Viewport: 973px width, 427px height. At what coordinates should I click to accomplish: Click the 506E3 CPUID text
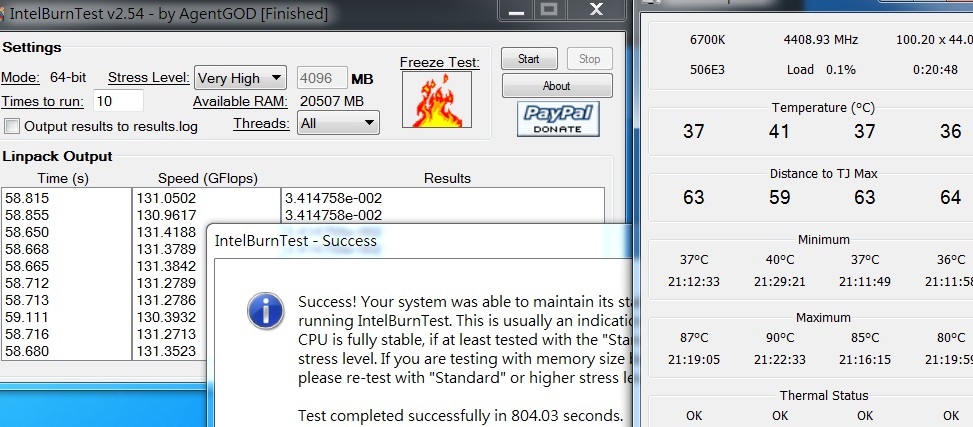(x=707, y=70)
